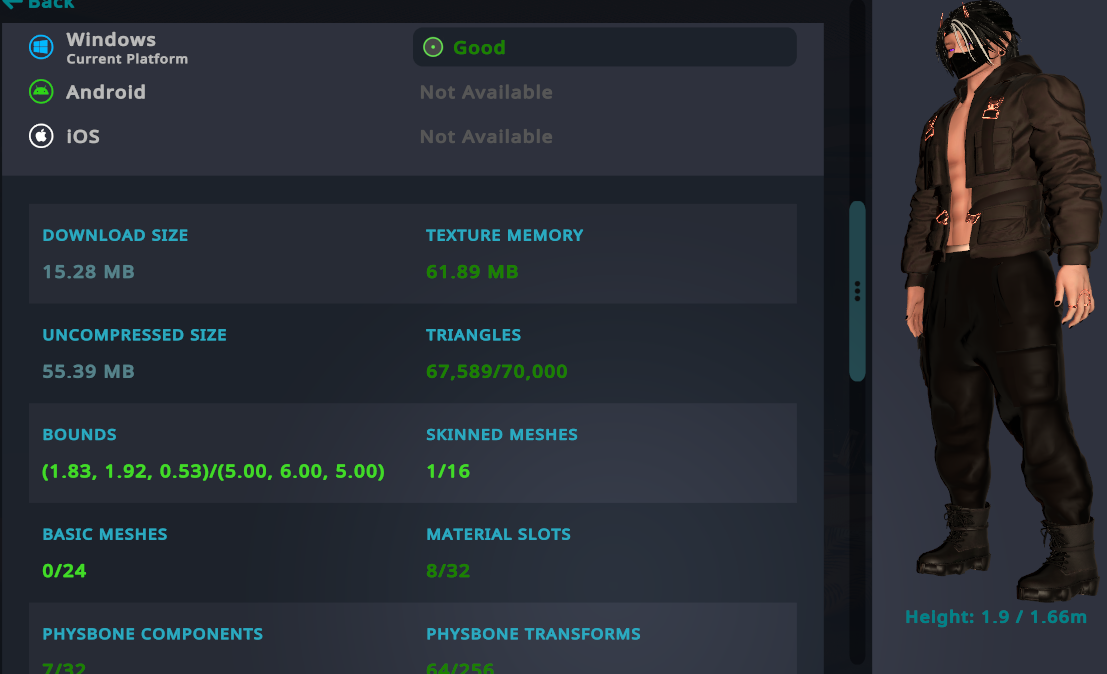The width and height of the screenshot is (1107, 674).
Task: Click the PhysBone Components heading
Action: (x=152, y=634)
